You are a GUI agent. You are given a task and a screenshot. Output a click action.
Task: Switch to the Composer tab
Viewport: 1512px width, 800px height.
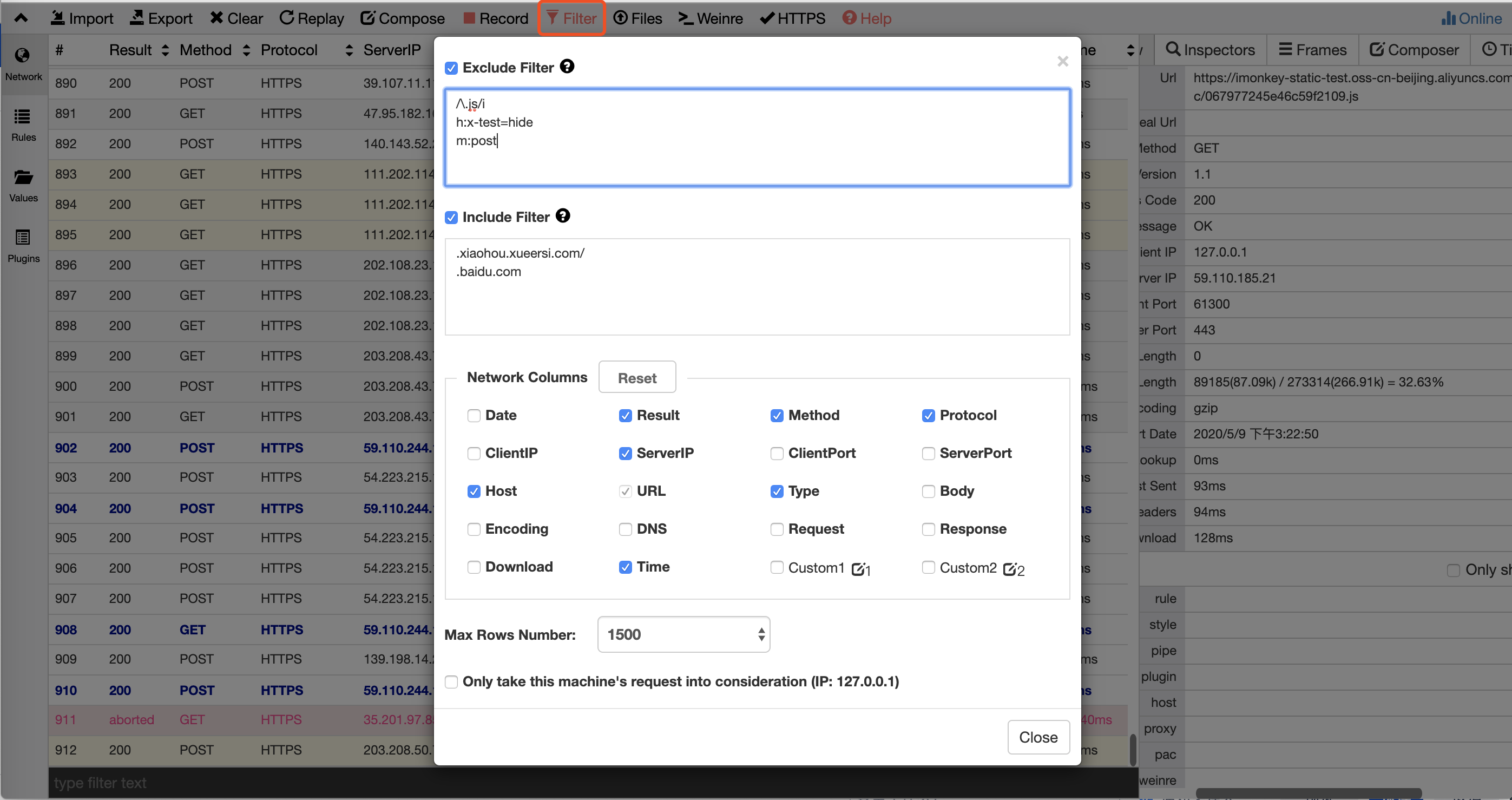click(x=1414, y=50)
